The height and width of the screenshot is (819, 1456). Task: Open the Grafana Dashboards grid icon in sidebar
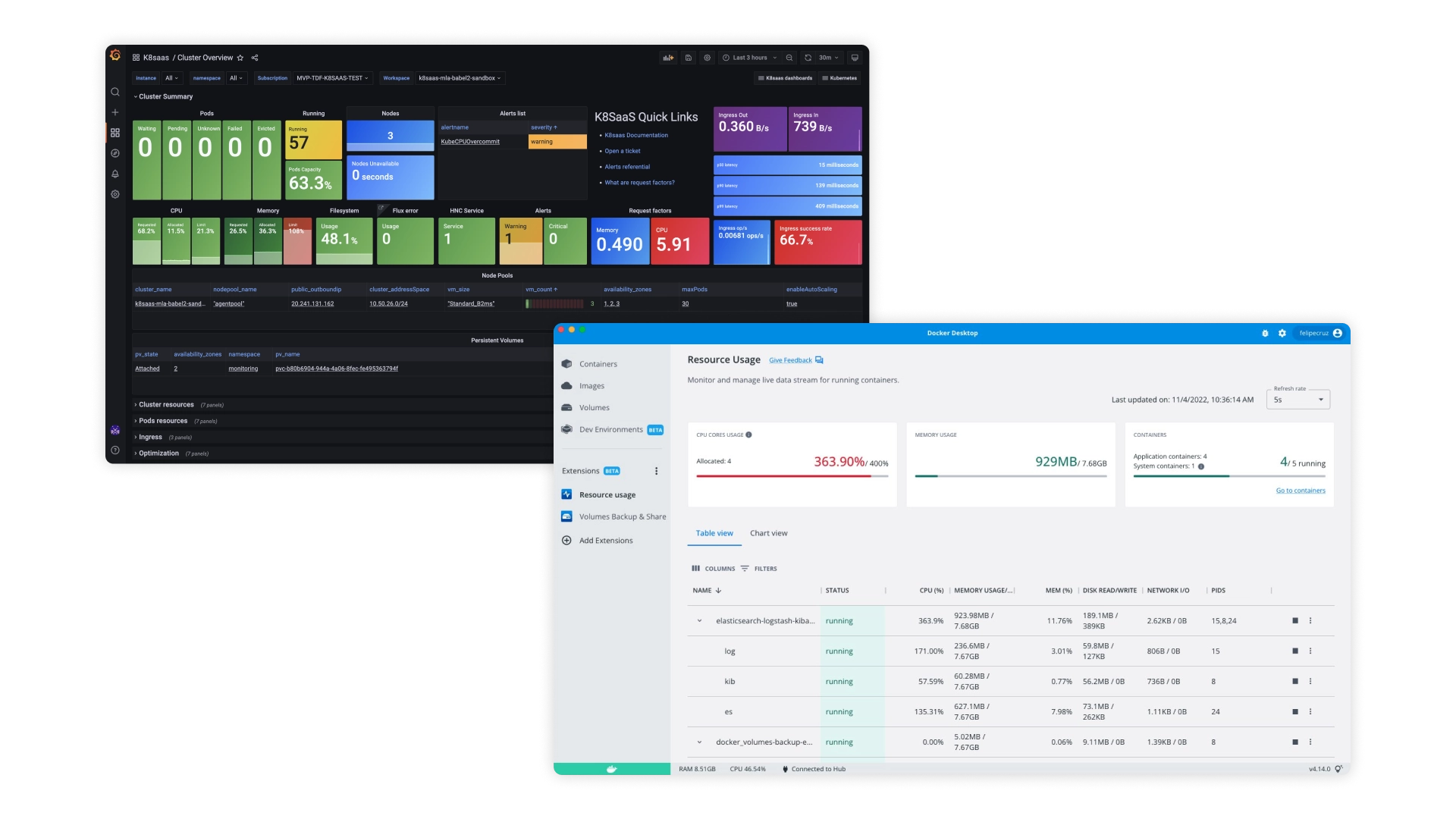point(115,133)
